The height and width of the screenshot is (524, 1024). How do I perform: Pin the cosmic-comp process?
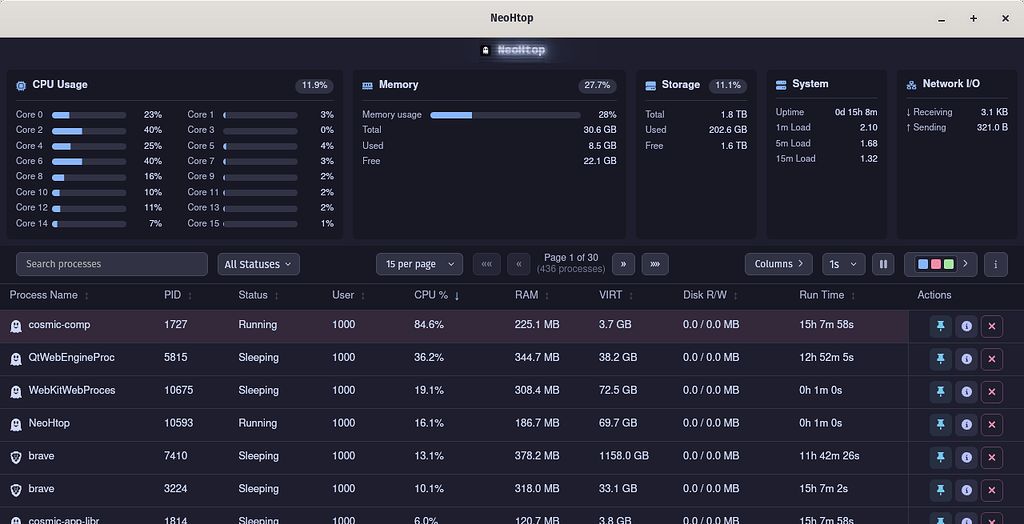click(x=940, y=326)
